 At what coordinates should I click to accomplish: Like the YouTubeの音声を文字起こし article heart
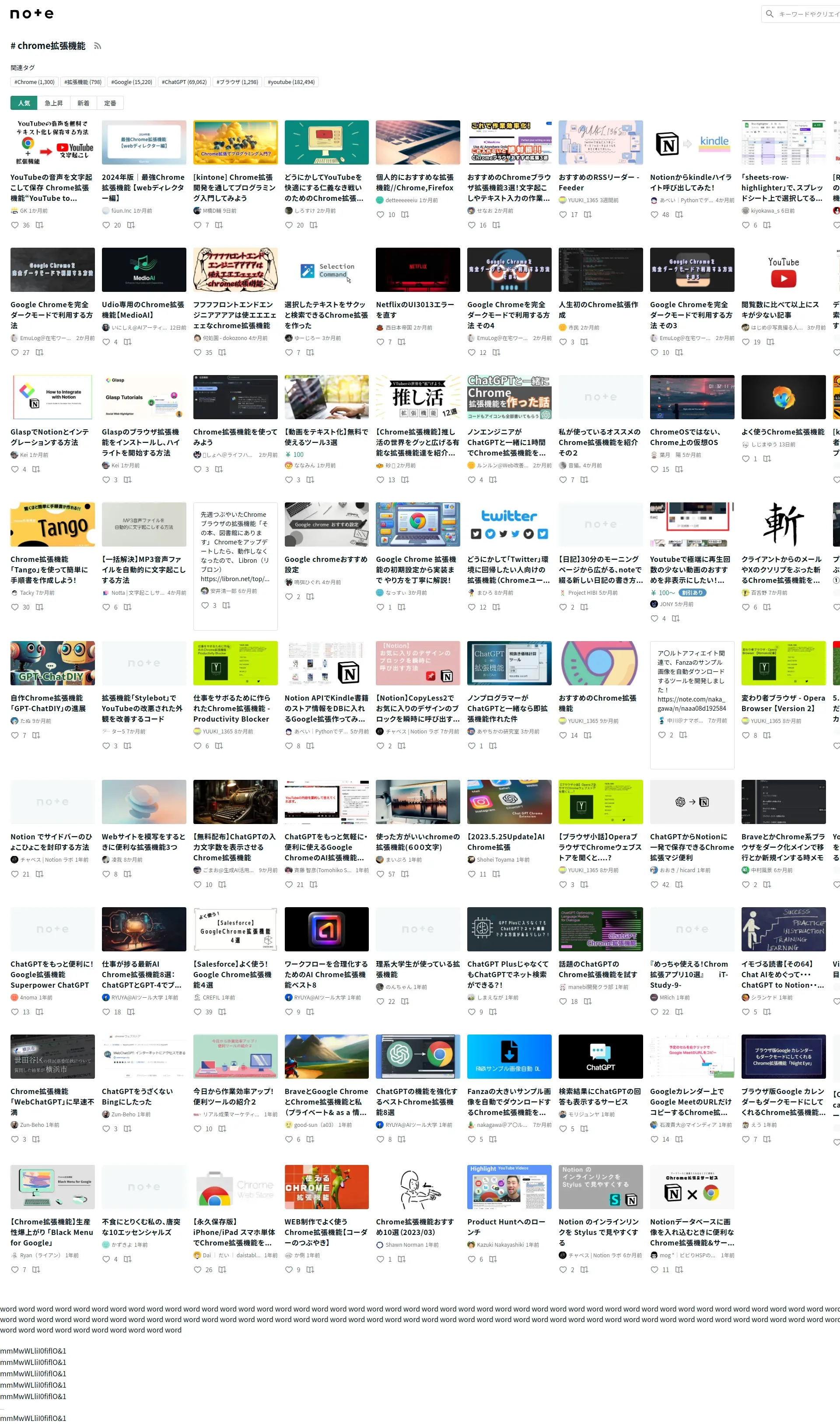pos(15,225)
